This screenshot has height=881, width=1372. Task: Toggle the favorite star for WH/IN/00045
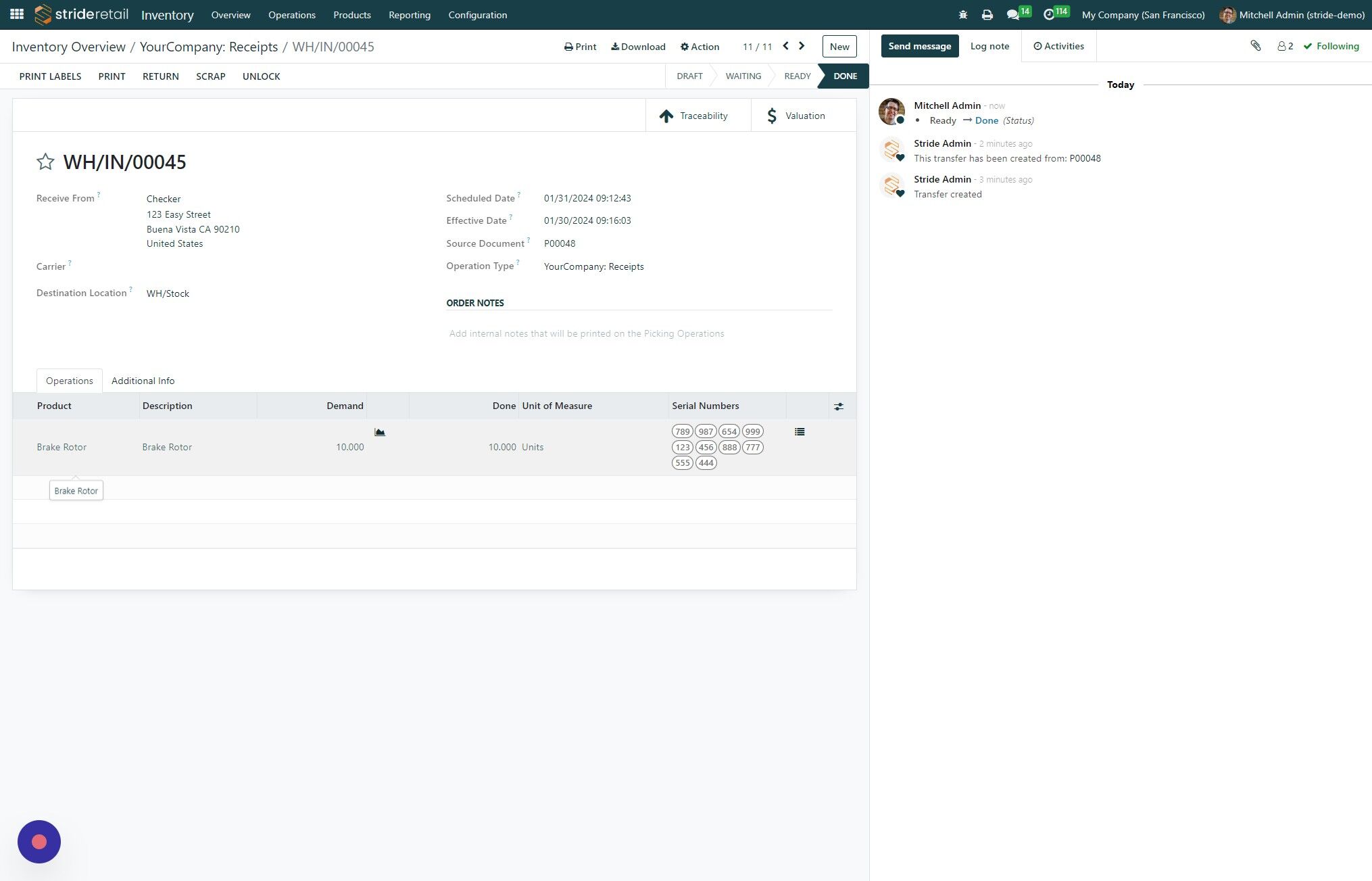tap(45, 162)
